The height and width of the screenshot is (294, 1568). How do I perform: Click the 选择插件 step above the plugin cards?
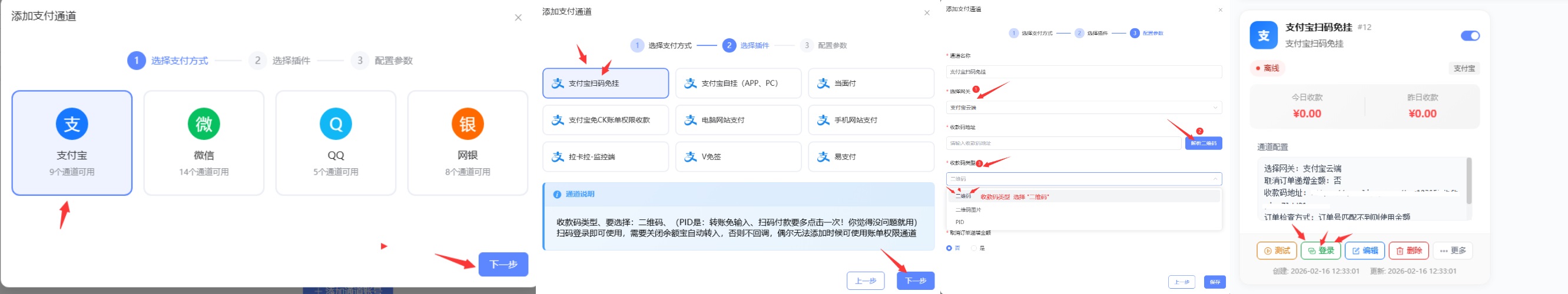coord(745,45)
